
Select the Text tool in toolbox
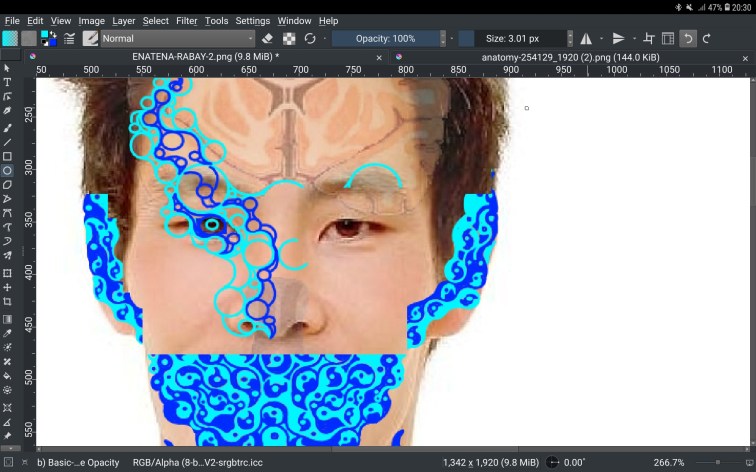(7, 82)
